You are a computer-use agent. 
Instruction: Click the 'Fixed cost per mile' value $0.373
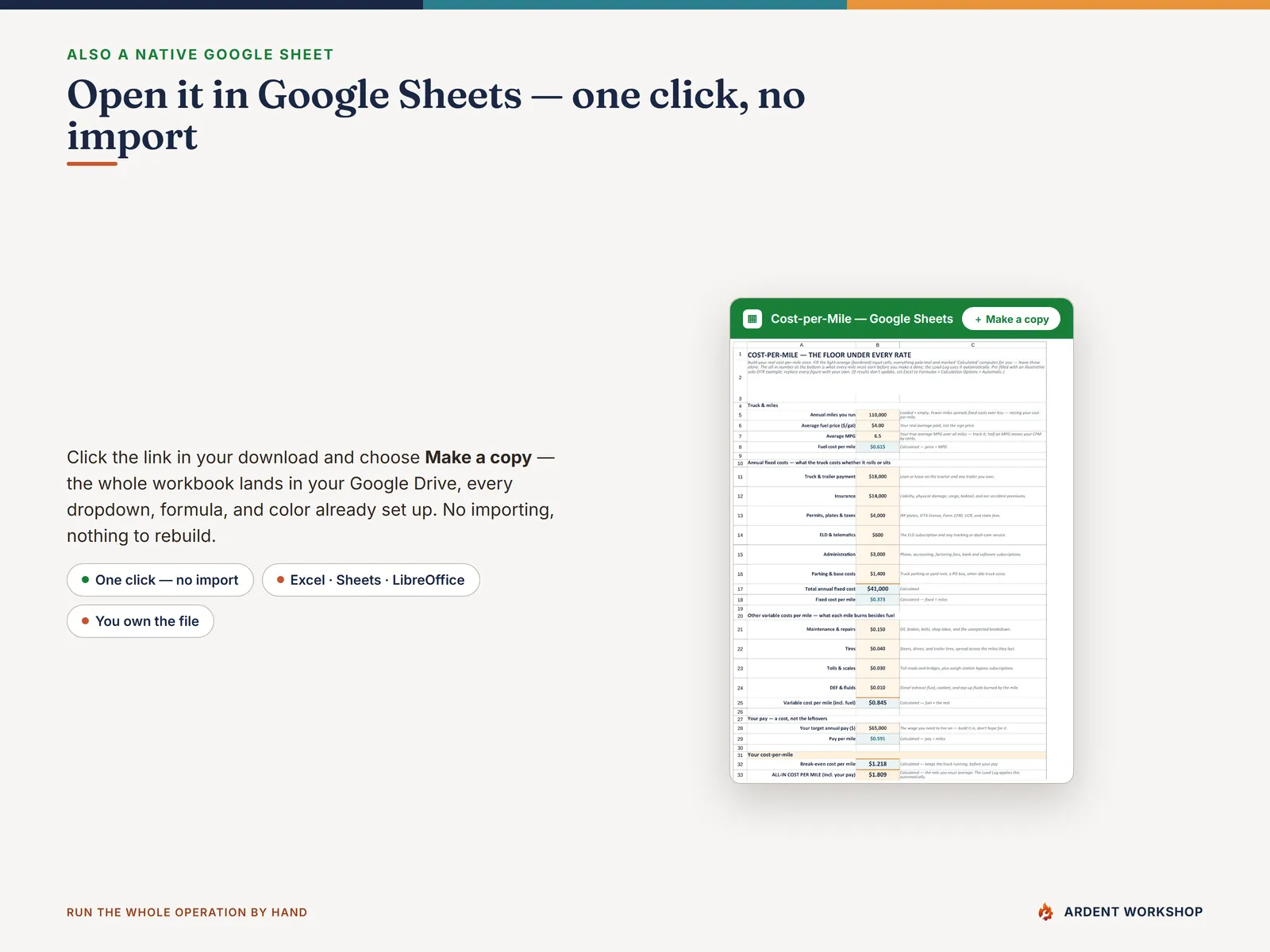point(877,600)
